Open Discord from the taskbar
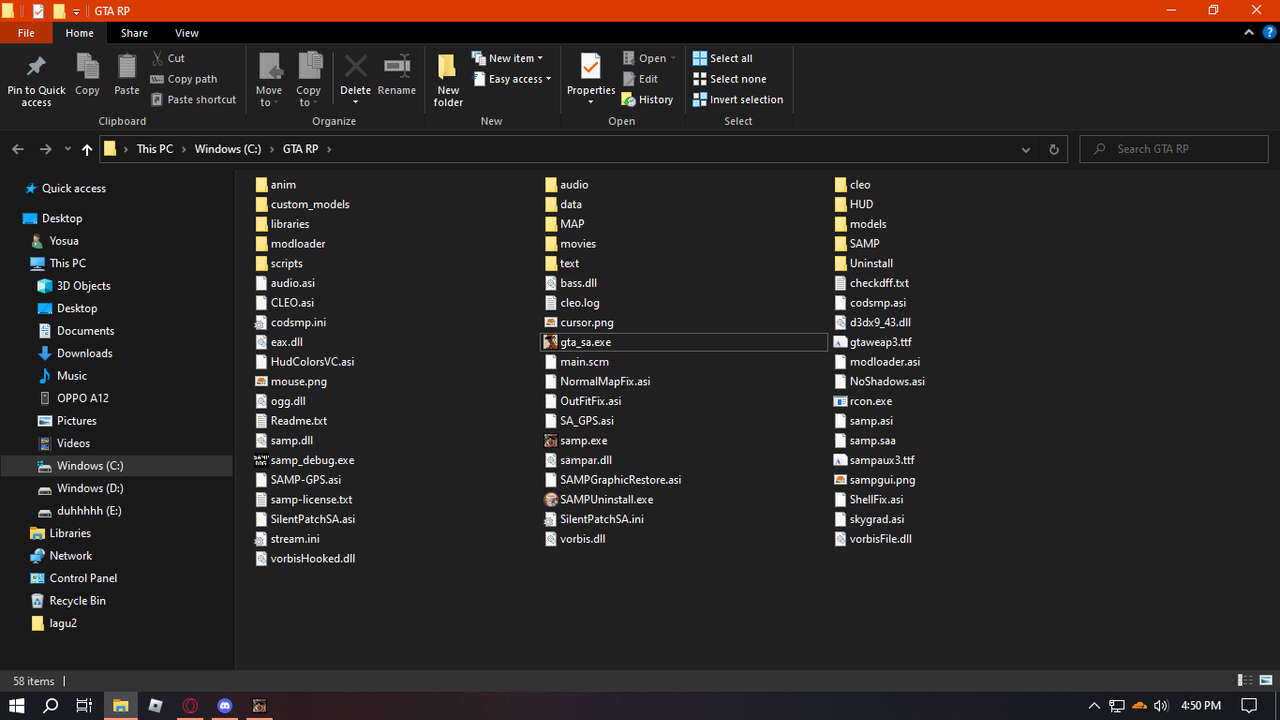 [x=225, y=705]
